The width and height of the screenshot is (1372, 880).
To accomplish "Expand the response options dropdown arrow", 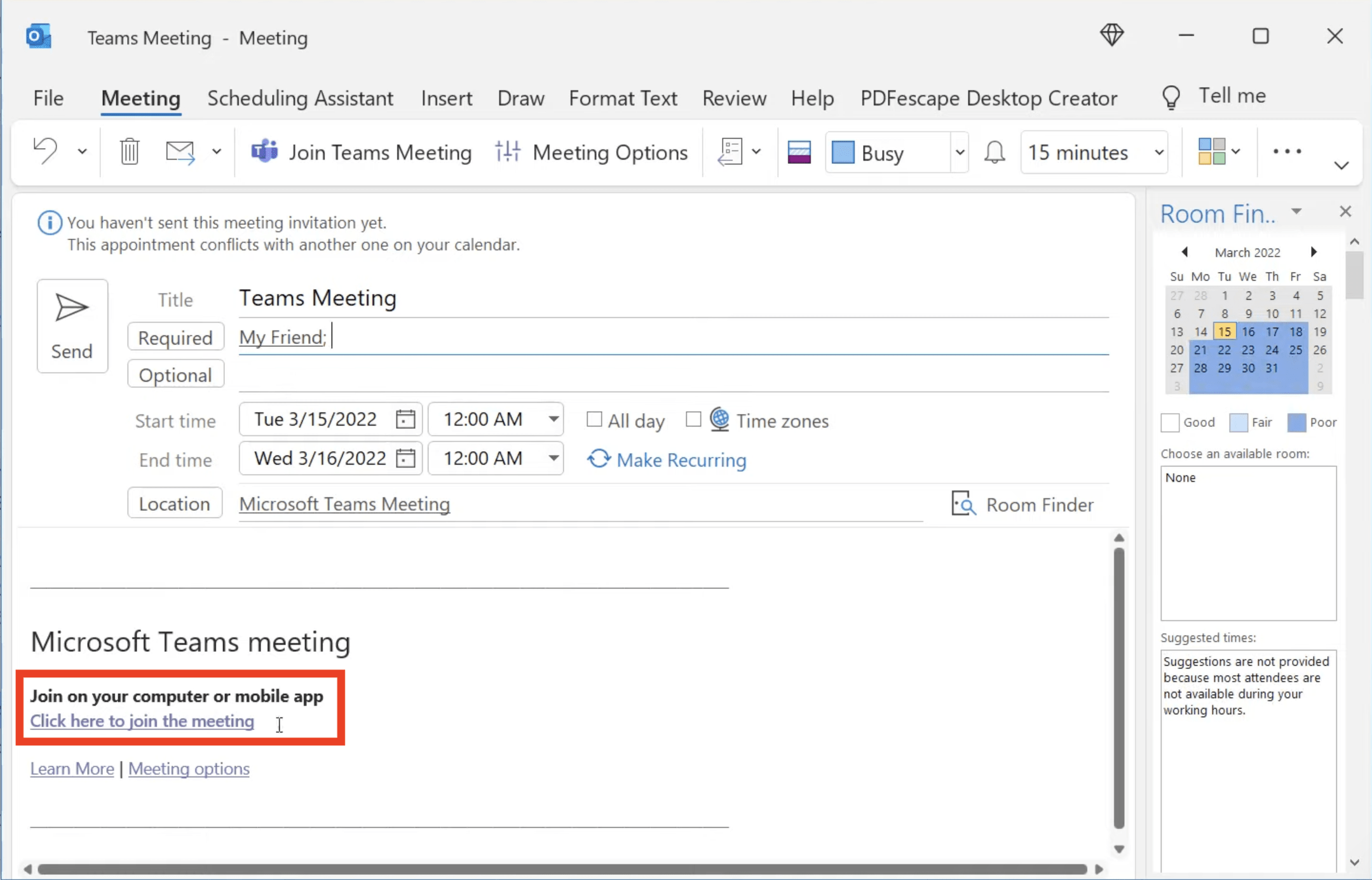I will (x=756, y=152).
